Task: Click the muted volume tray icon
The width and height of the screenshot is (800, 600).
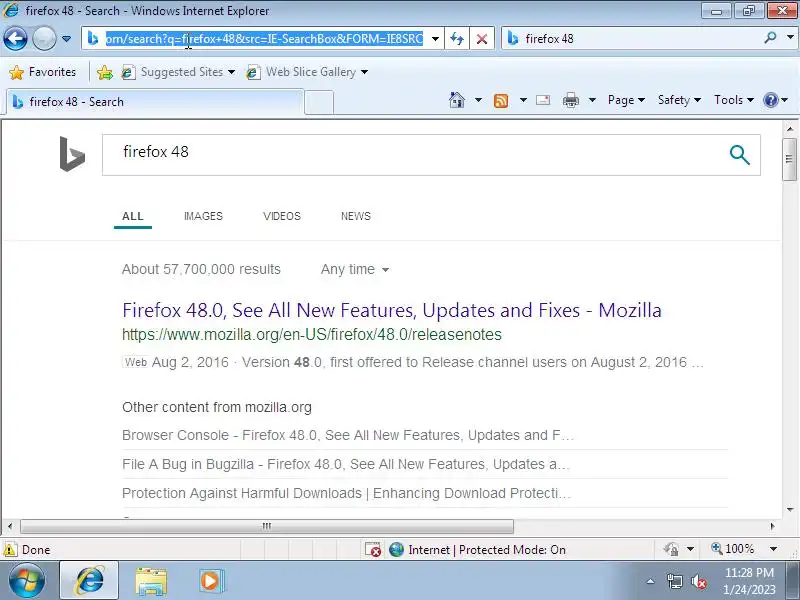Action: tap(698, 582)
